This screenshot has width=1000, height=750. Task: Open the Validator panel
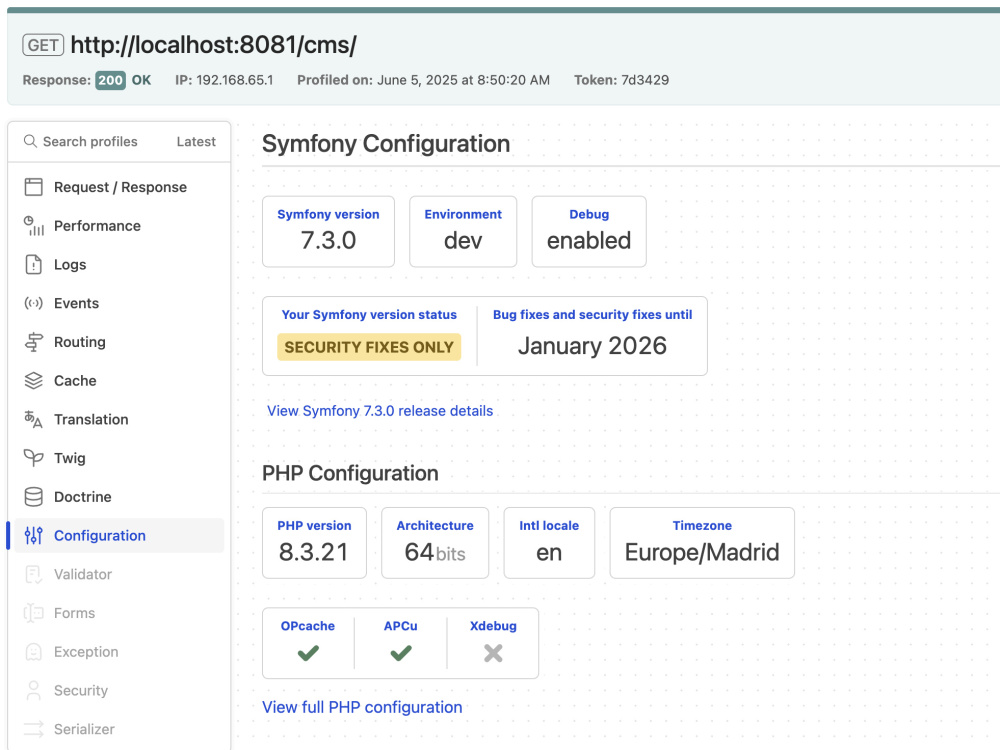tap(119, 575)
